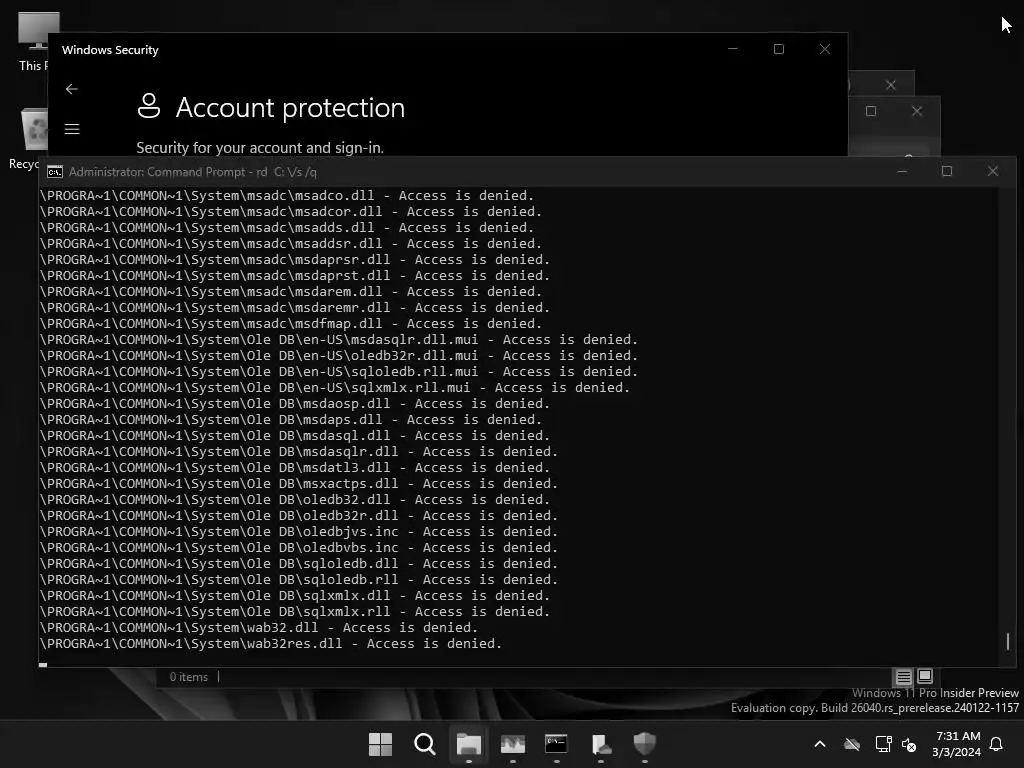Open the Recycle Bin desktop icon
Viewport: 1024px width, 768px height.
coord(29,138)
